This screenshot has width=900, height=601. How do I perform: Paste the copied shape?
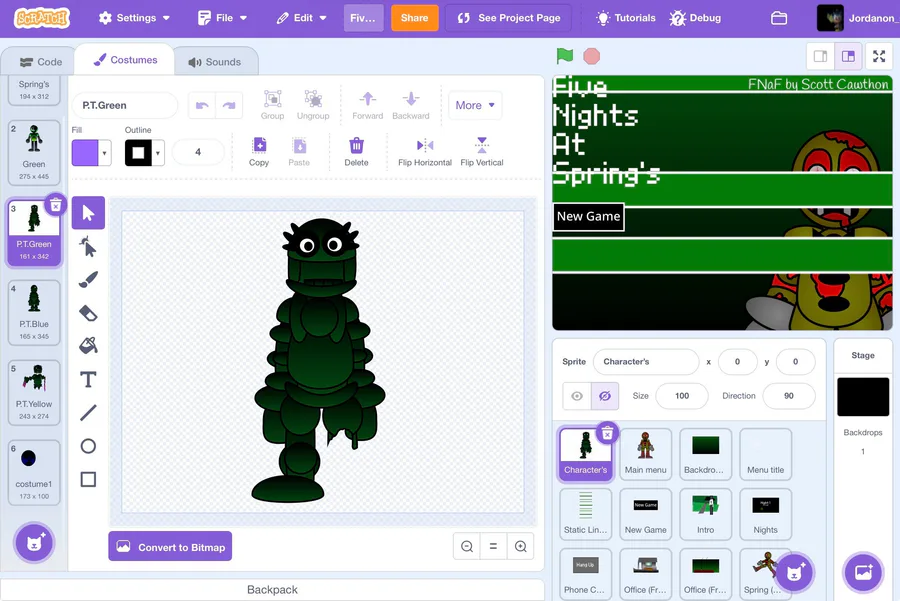tap(299, 152)
